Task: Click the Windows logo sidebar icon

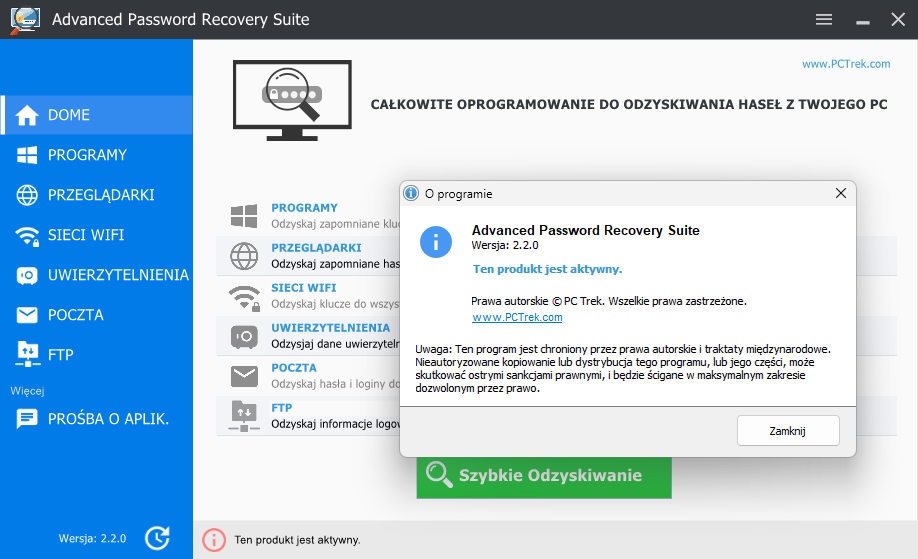Action: pyautogui.click(x=27, y=155)
